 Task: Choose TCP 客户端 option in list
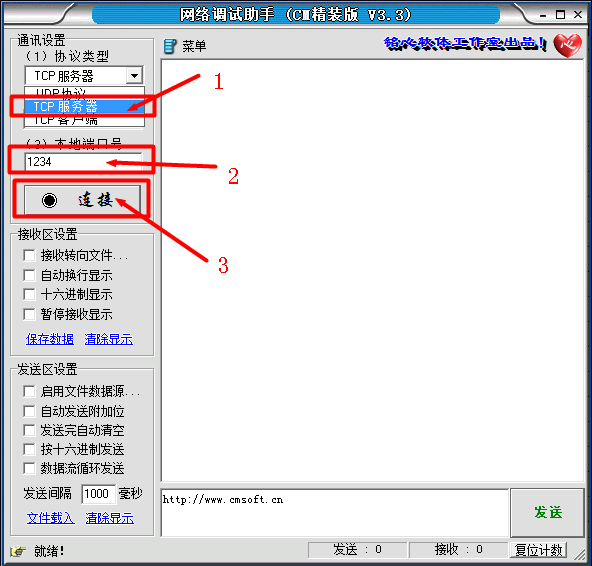[x=84, y=120]
